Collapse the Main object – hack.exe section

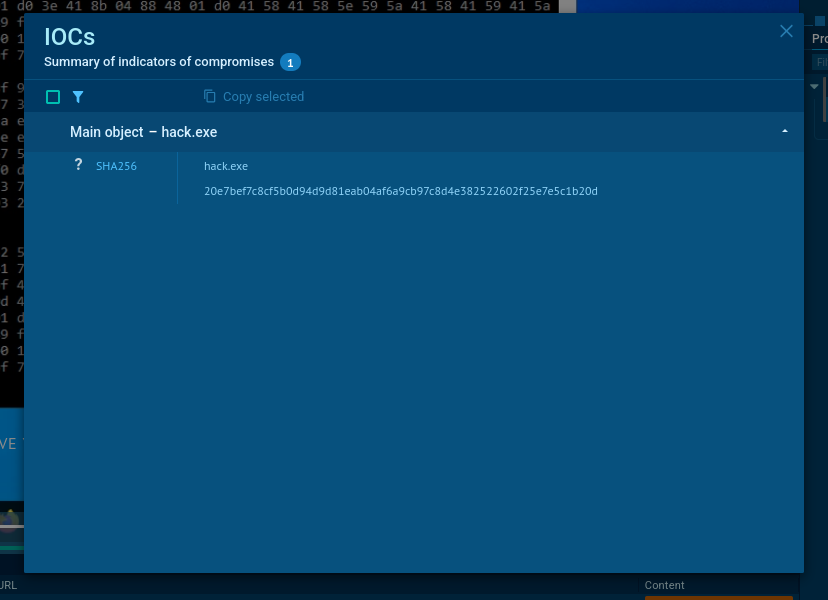coord(785,131)
